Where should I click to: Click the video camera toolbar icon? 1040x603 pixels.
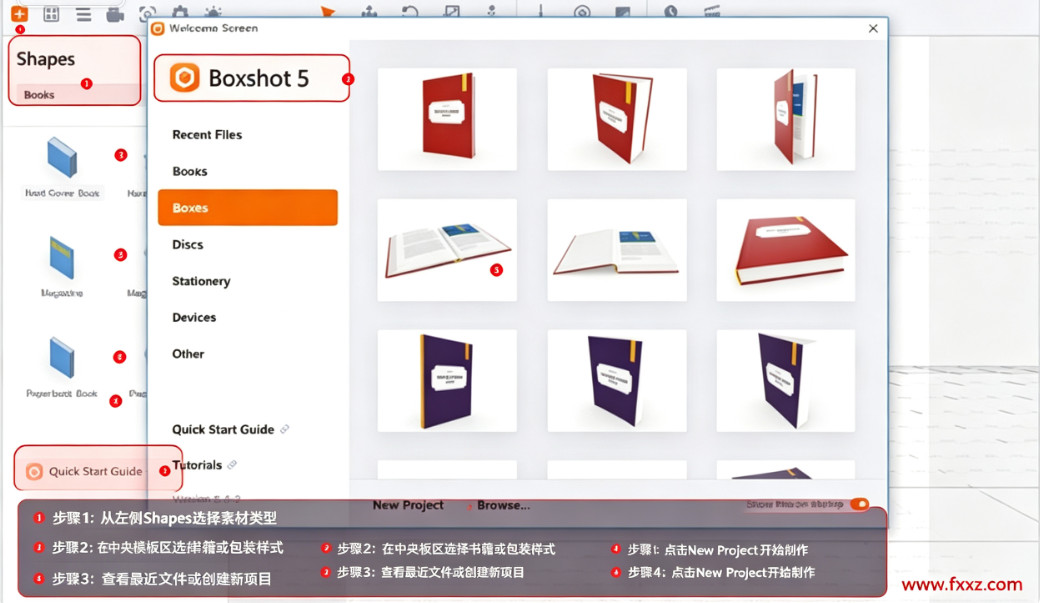115,14
